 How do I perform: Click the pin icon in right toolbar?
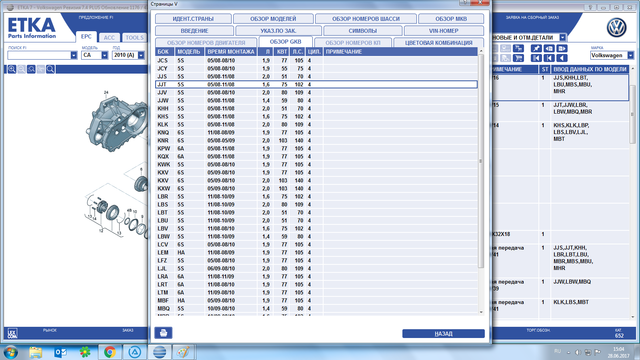[x=536, y=49]
